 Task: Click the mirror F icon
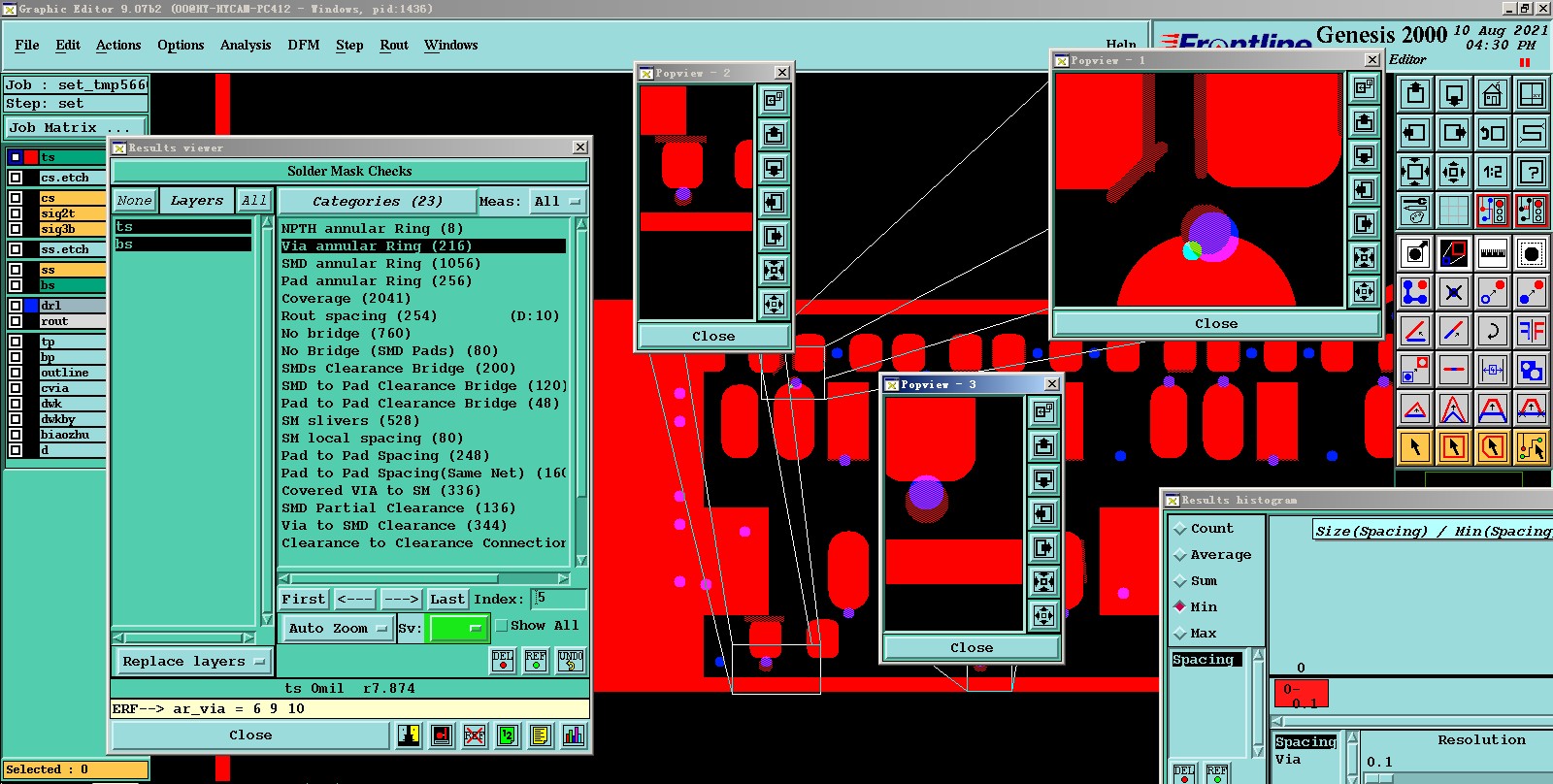point(1532,331)
